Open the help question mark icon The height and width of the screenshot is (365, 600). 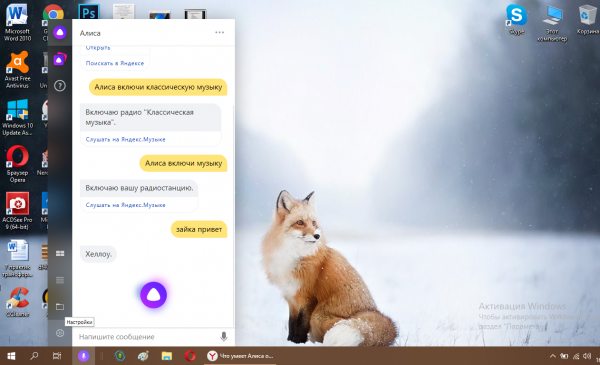60,86
